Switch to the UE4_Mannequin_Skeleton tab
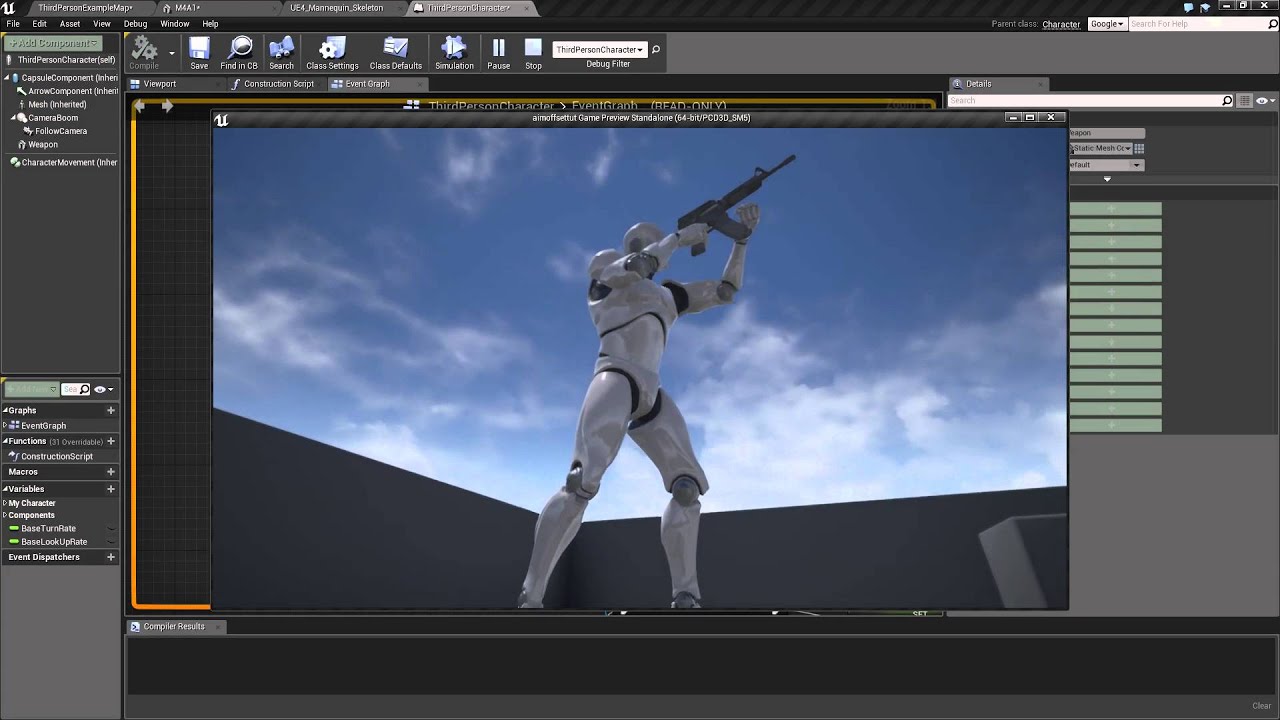 (x=336, y=8)
